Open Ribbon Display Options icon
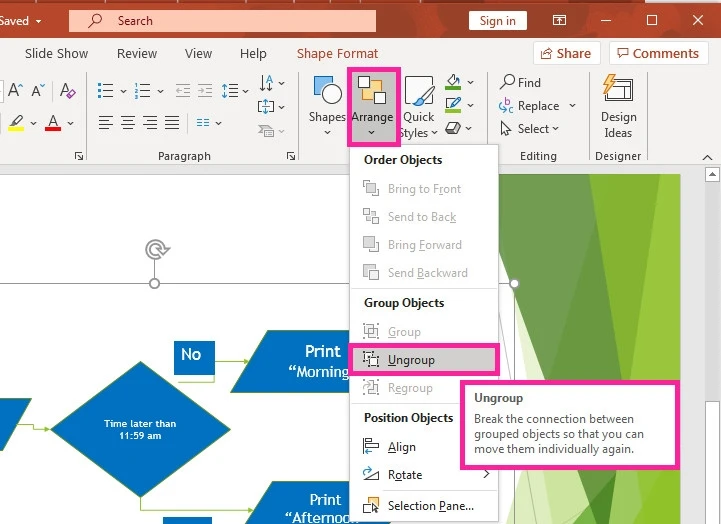This screenshot has height=524, width=721. [559, 20]
